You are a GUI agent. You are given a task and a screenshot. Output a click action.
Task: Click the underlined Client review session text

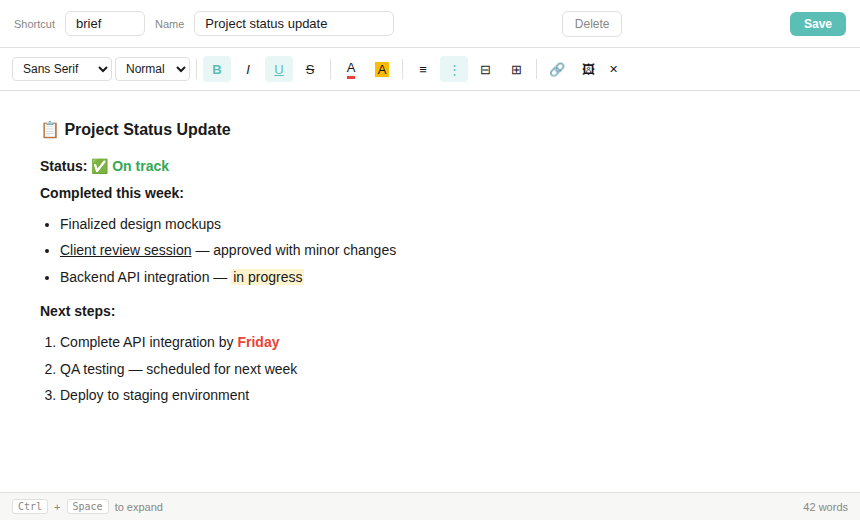[x=126, y=250]
